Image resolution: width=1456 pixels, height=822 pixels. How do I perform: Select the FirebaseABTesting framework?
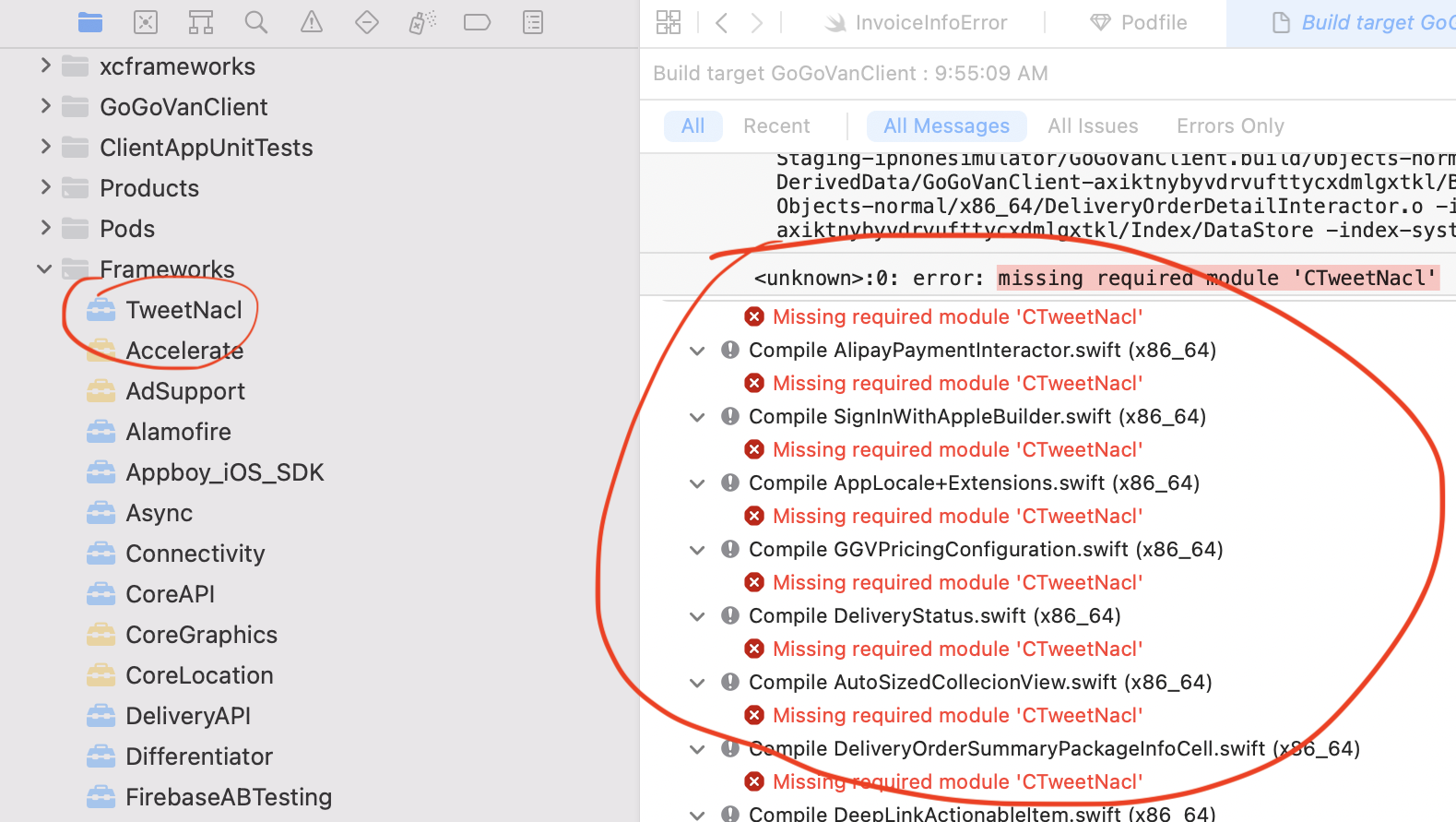tap(229, 797)
